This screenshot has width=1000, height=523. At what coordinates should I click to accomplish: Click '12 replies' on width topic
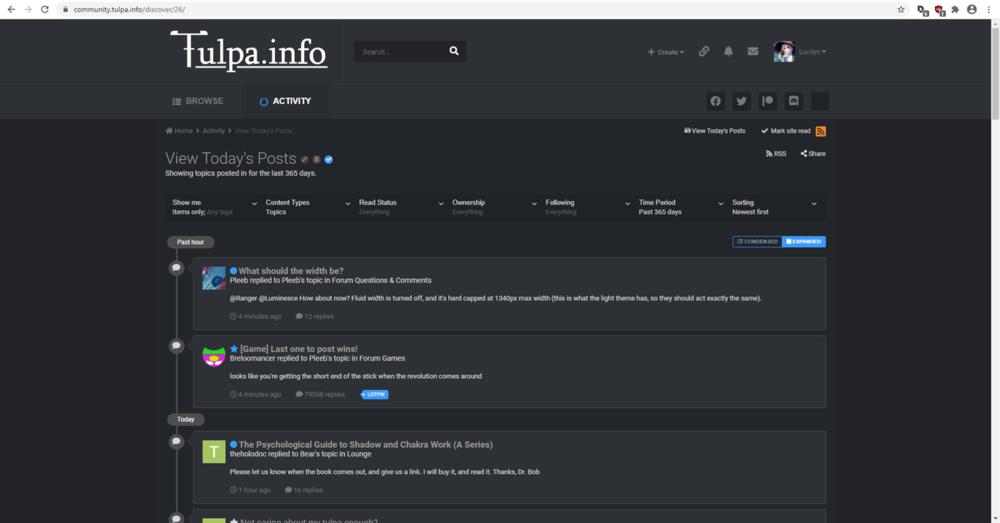(314, 316)
